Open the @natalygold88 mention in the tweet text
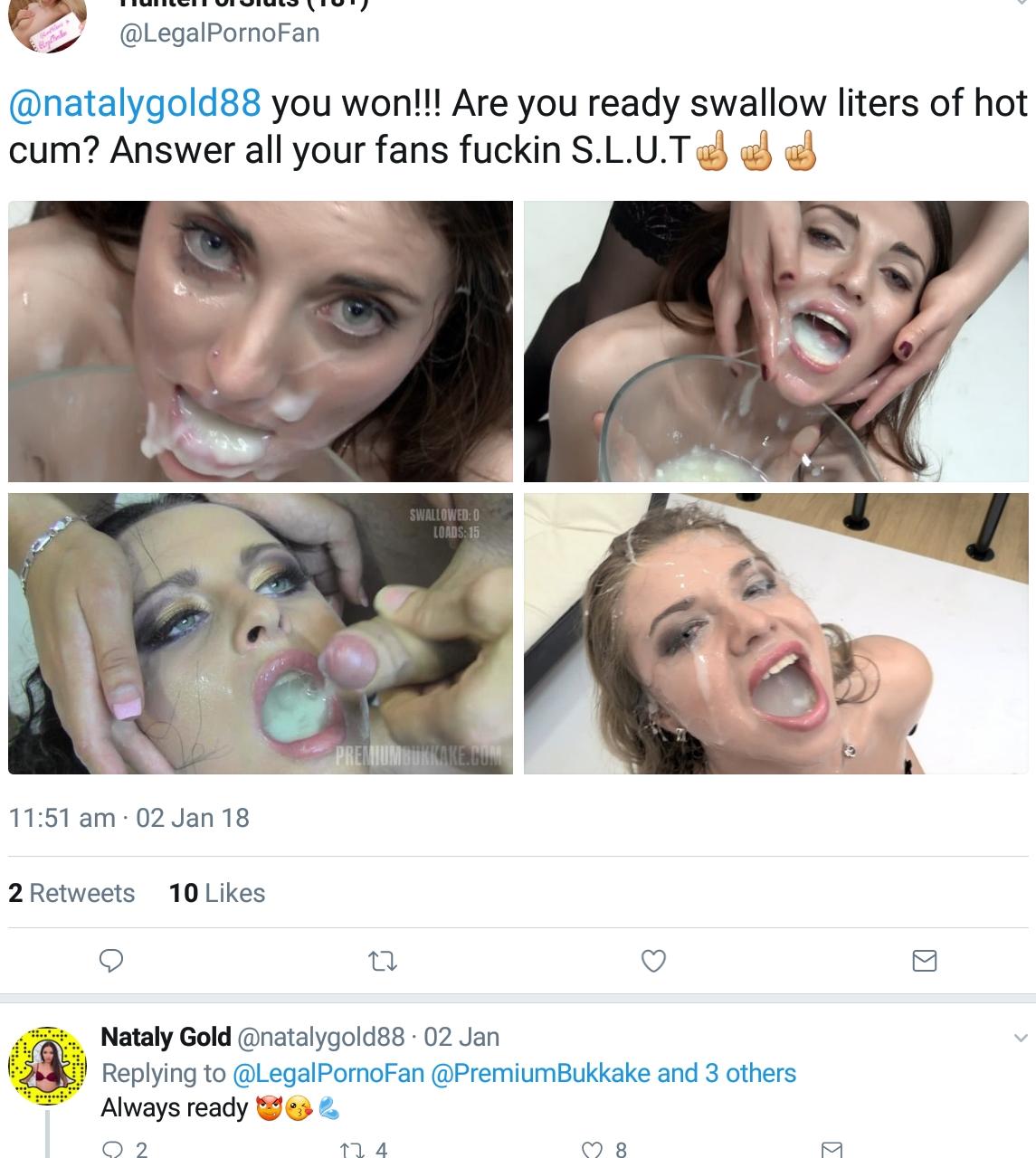 tap(135, 104)
